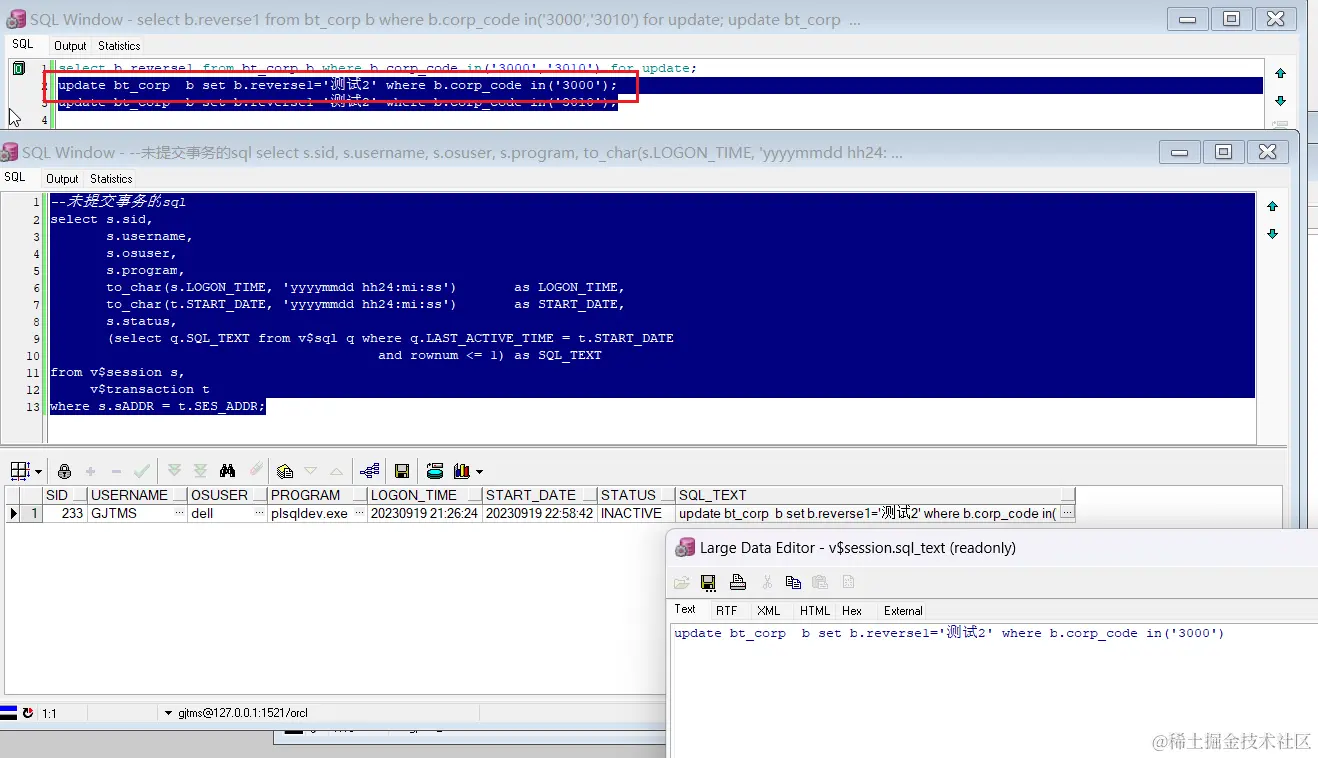Click the save results floppy icon in grid toolbar
This screenshot has width=1318, height=758.
402,471
